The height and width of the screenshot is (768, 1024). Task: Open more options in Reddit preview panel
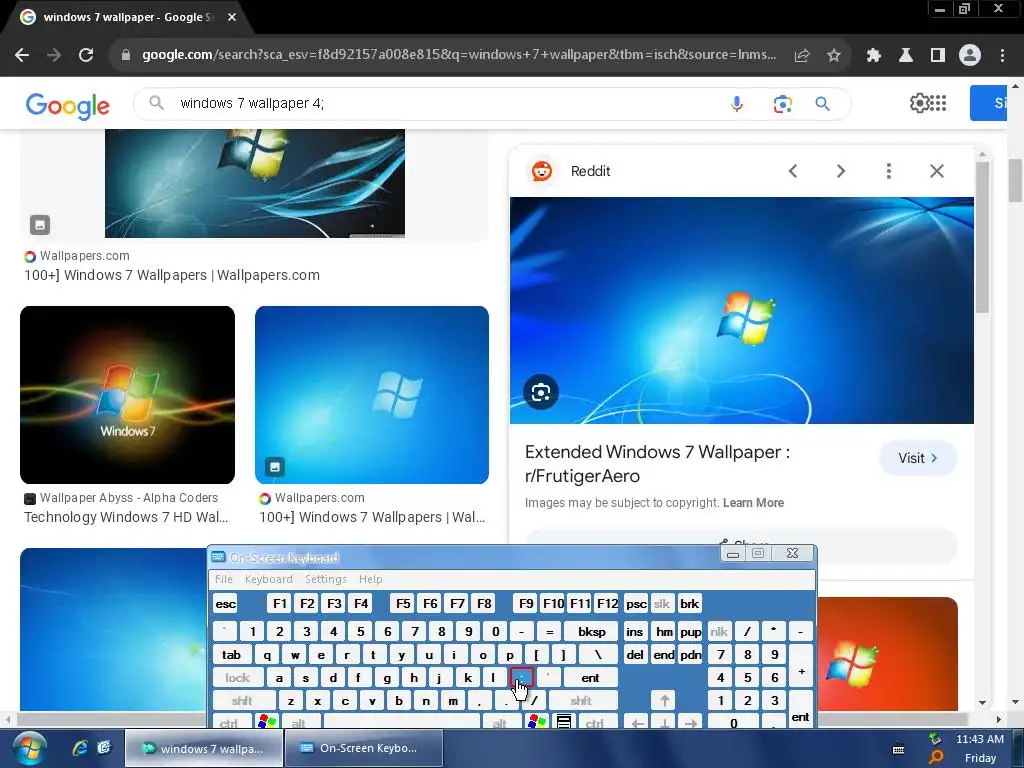click(888, 171)
